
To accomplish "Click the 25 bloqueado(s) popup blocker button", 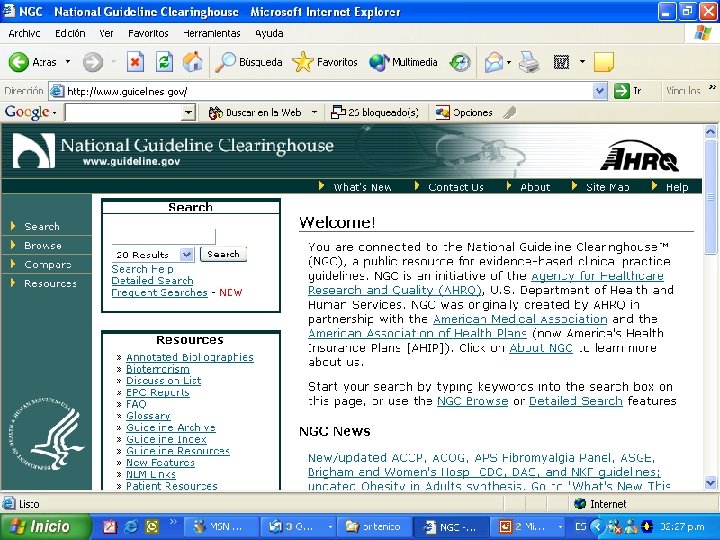I will pyautogui.click(x=375, y=112).
